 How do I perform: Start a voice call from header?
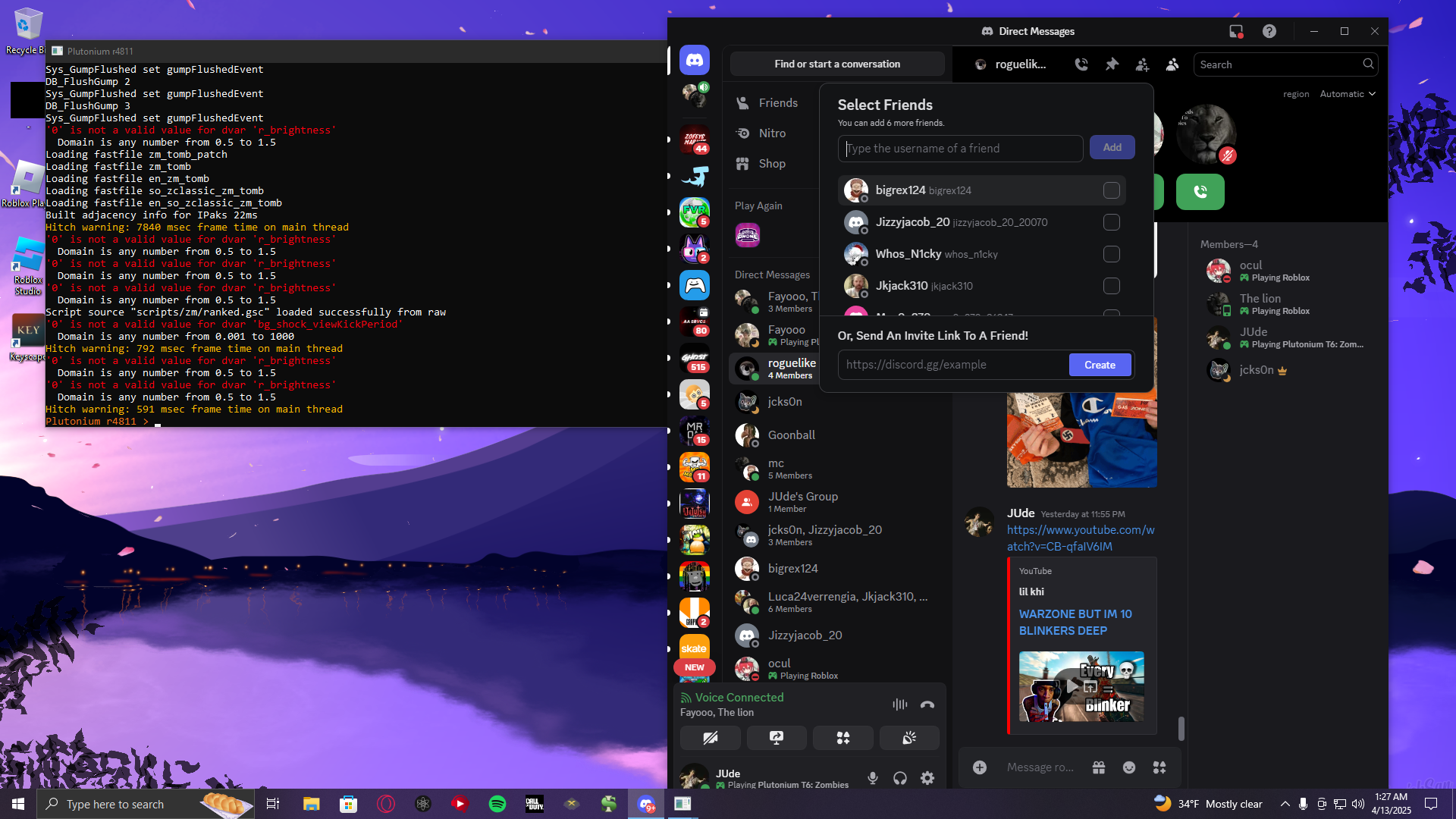pos(1081,64)
